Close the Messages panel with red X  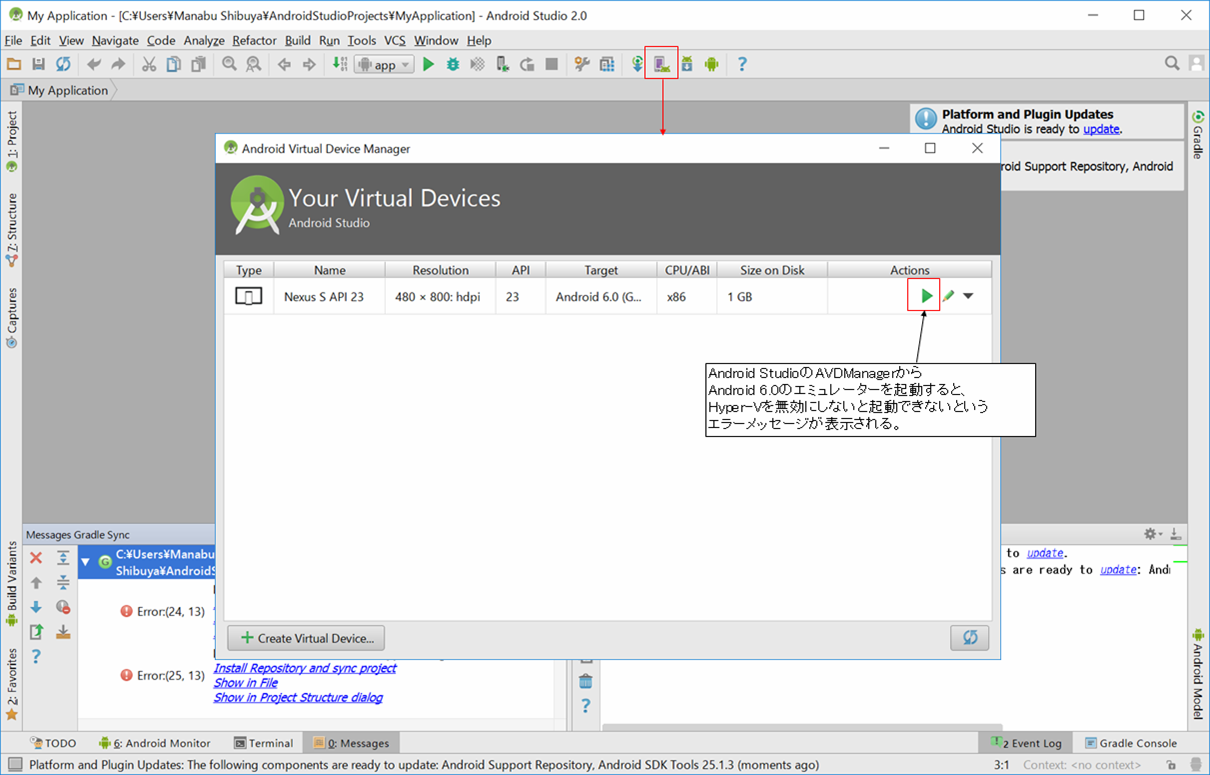tap(36, 558)
